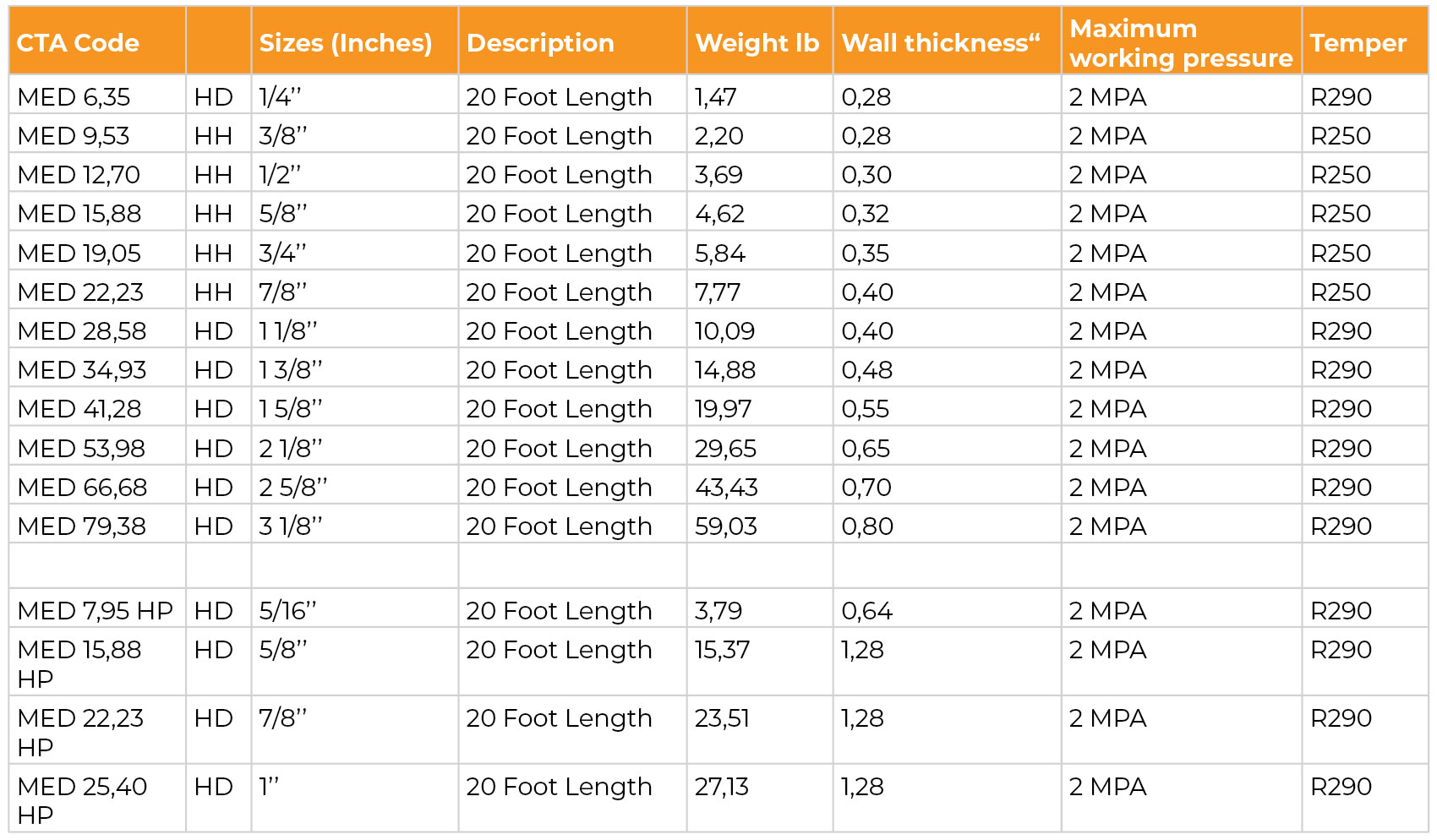The width and height of the screenshot is (1437, 840).
Task: Select wall thickness value 0,35
Action: click(x=866, y=254)
